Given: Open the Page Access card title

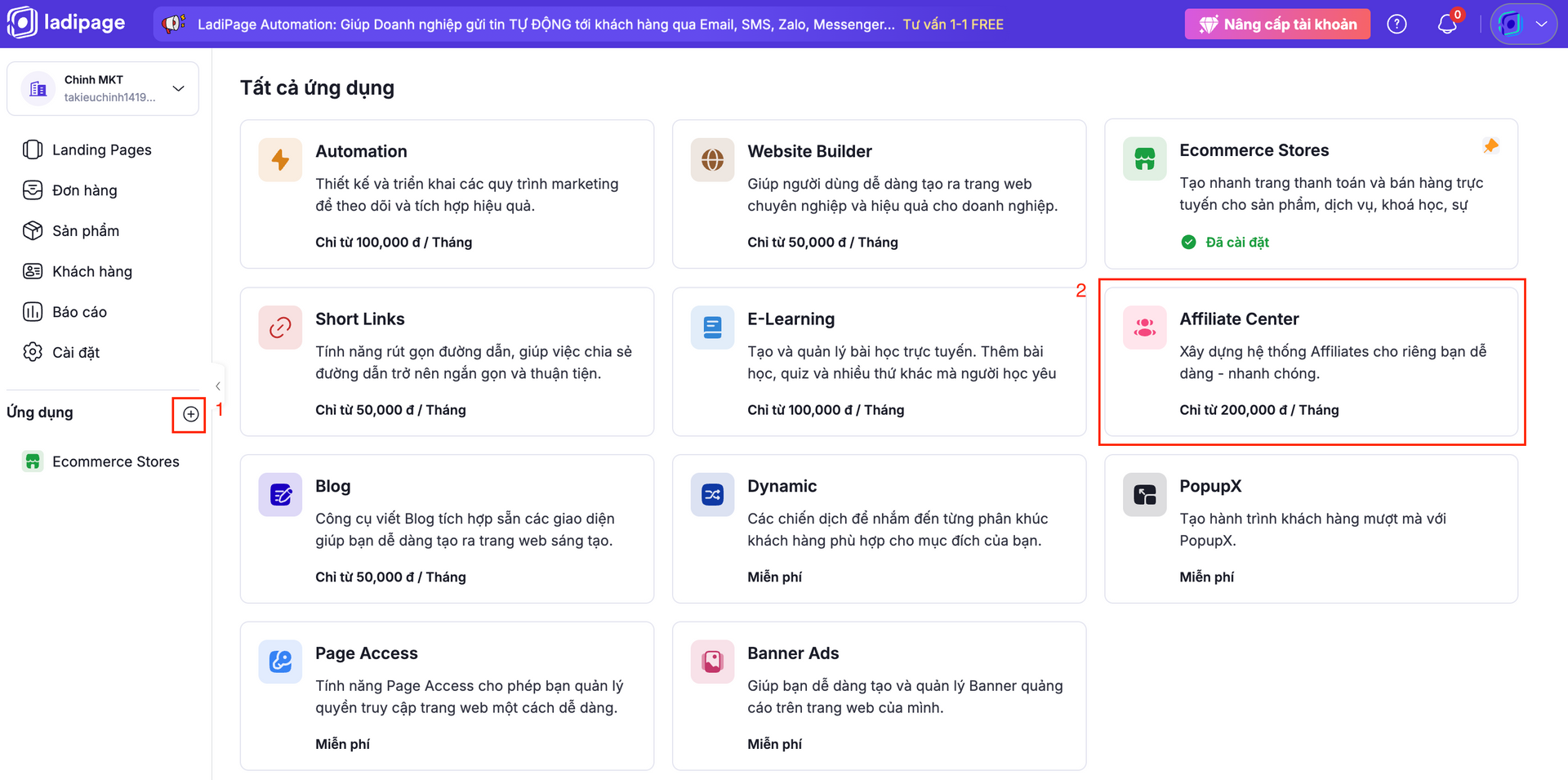Looking at the screenshot, I should click(366, 653).
